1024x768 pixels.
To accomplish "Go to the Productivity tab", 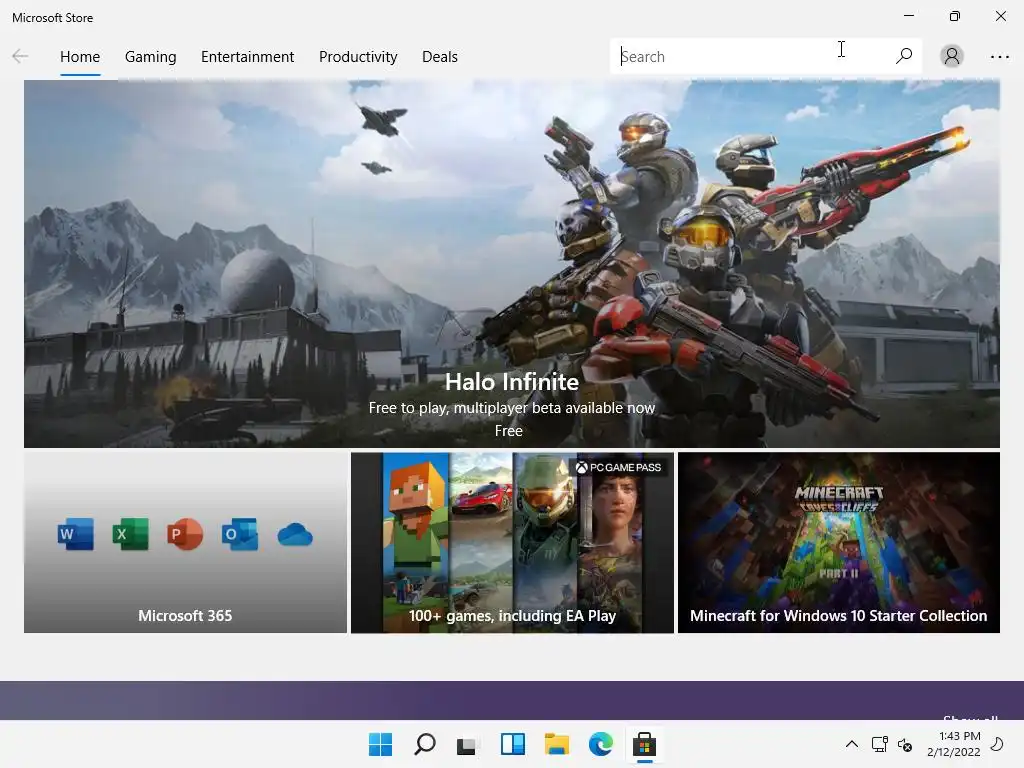I will click(x=358, y=57).
